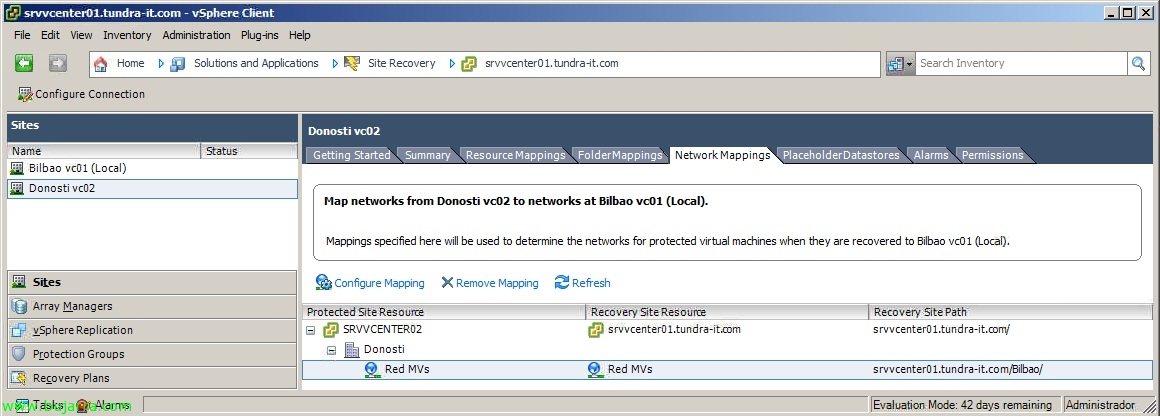
Task: Click the Protection Groups shield icon
Action: click(x=19, y=354)
